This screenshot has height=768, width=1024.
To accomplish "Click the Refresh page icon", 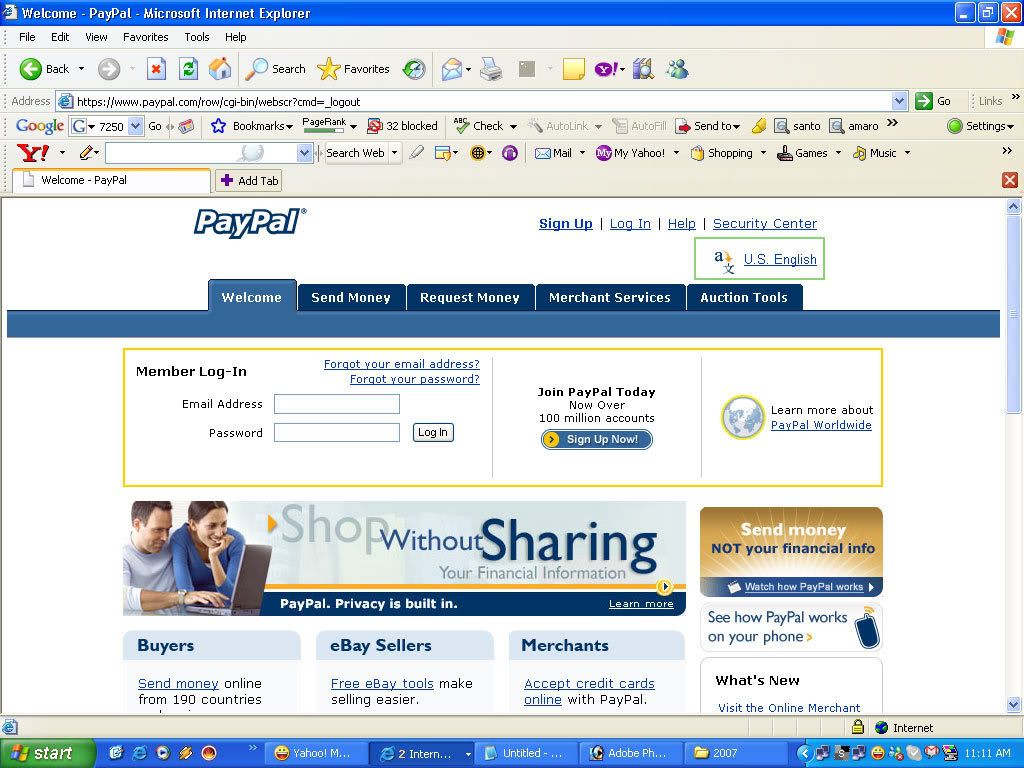I will 188,69.
